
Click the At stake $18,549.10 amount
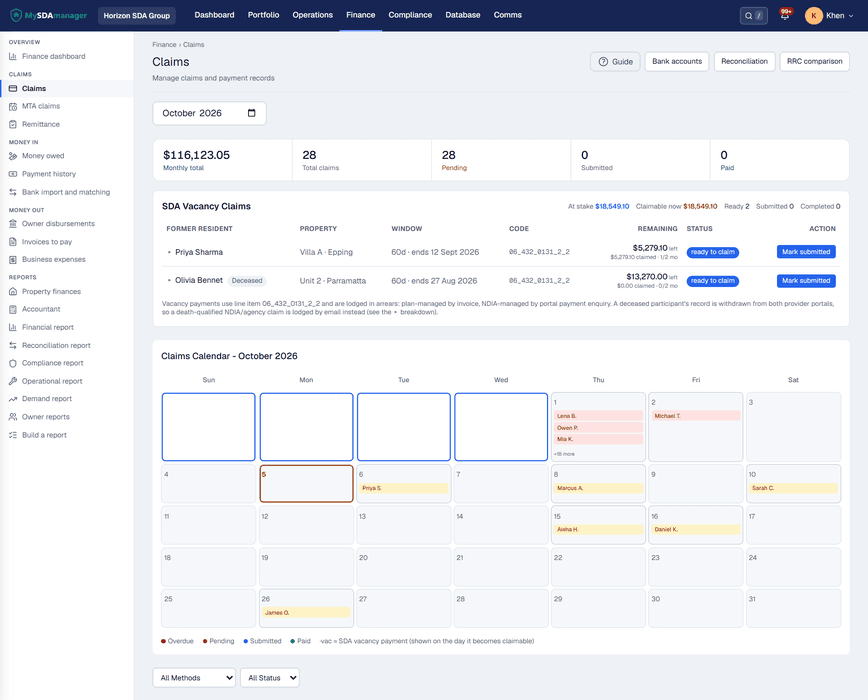612,206
